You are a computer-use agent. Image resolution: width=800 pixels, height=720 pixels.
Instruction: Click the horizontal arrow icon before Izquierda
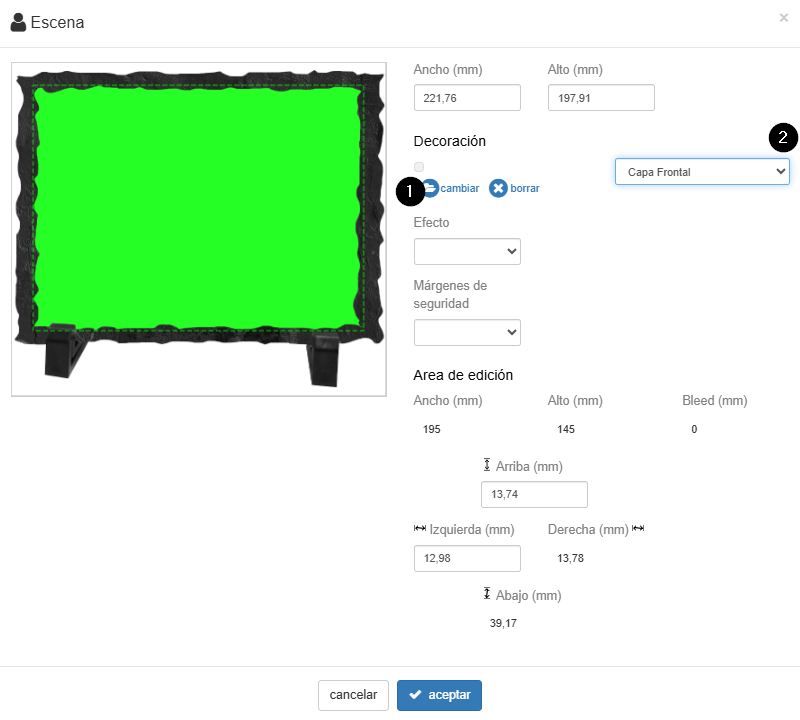point(420,529)
